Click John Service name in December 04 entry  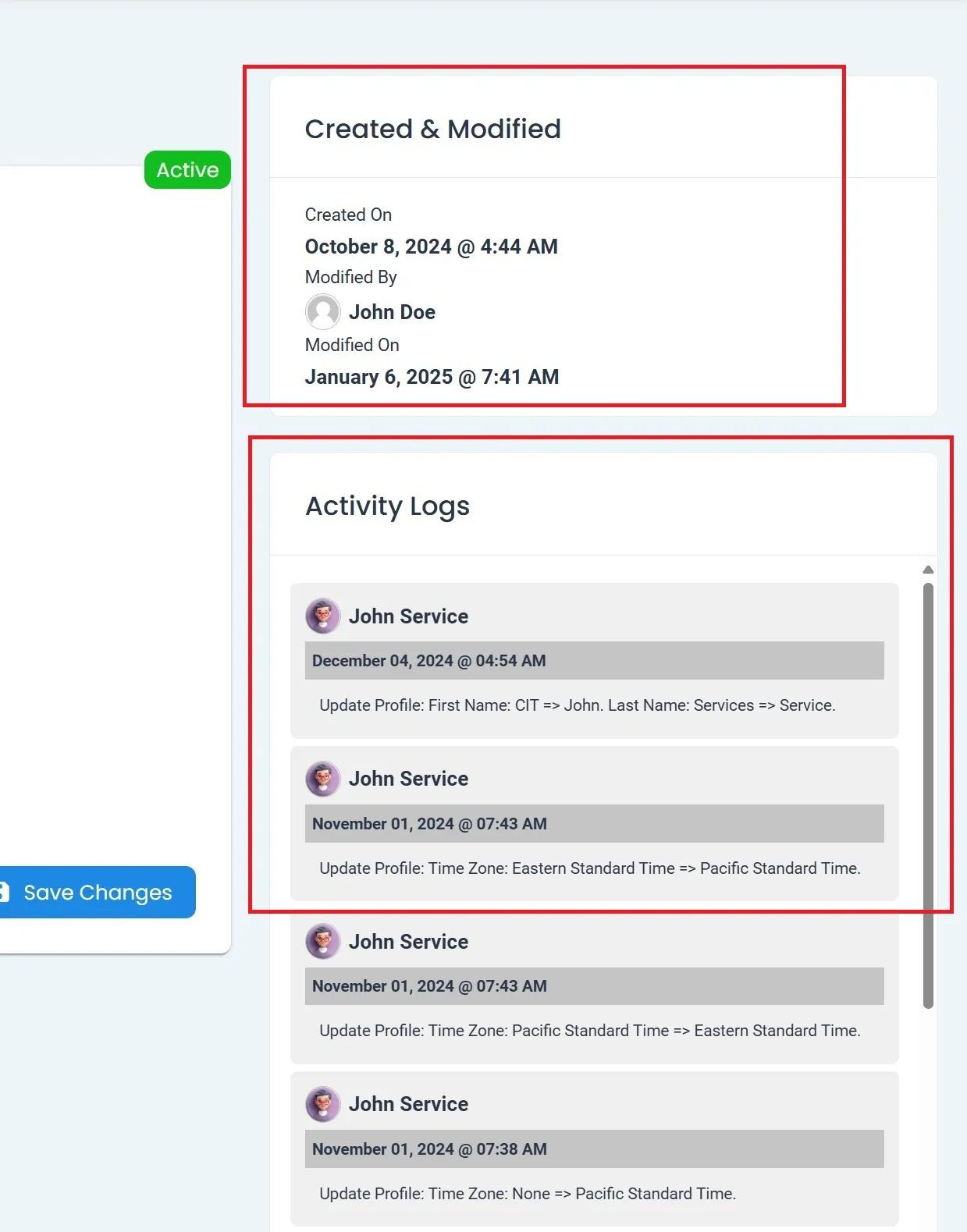click(408, 616)
